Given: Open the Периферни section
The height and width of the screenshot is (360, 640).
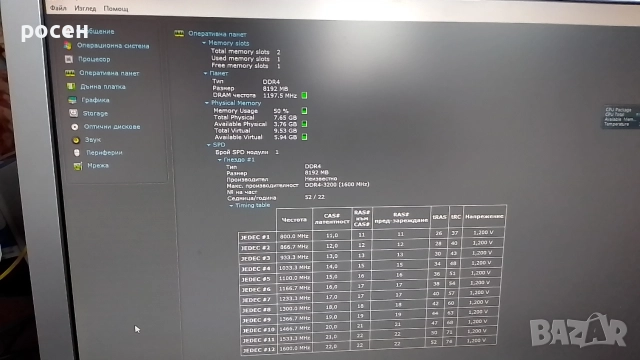Looking at the screenshot, I should coord(104,153).
